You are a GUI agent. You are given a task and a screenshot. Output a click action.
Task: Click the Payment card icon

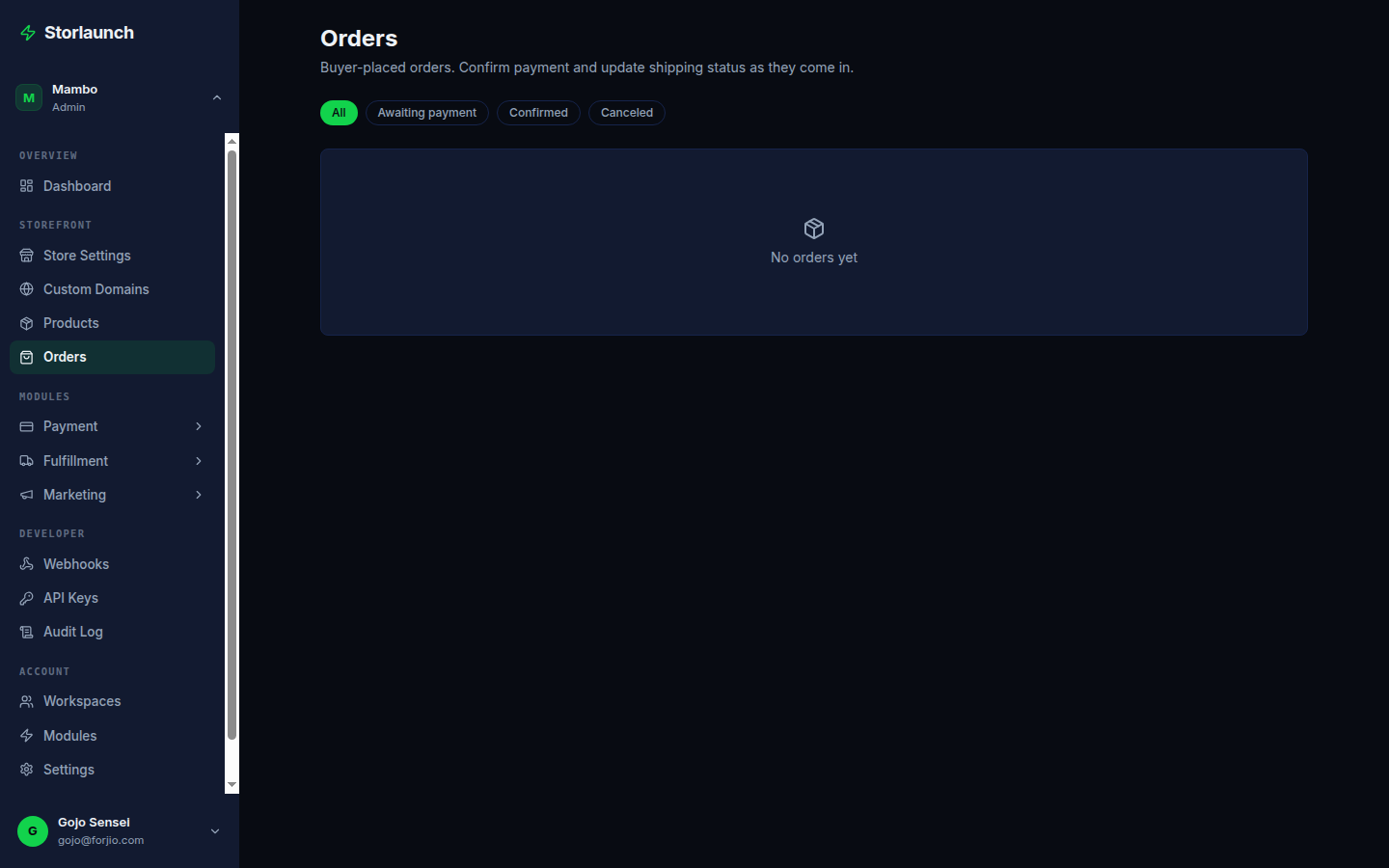26,426
